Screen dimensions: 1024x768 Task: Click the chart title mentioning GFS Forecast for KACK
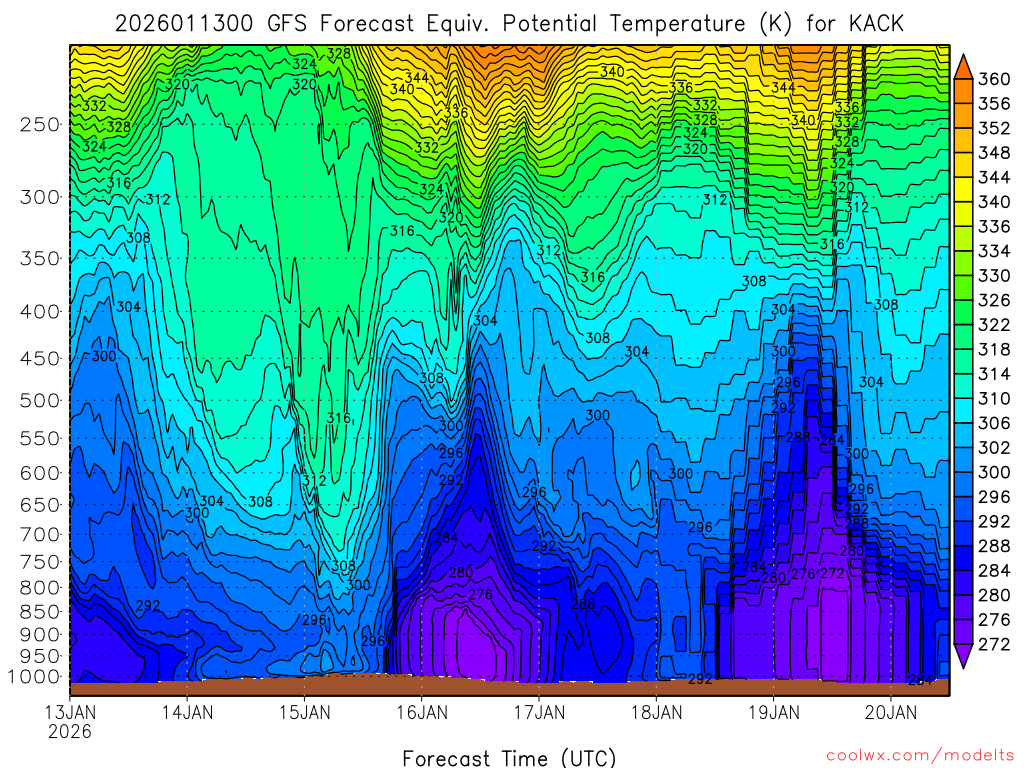coord(509,24)
